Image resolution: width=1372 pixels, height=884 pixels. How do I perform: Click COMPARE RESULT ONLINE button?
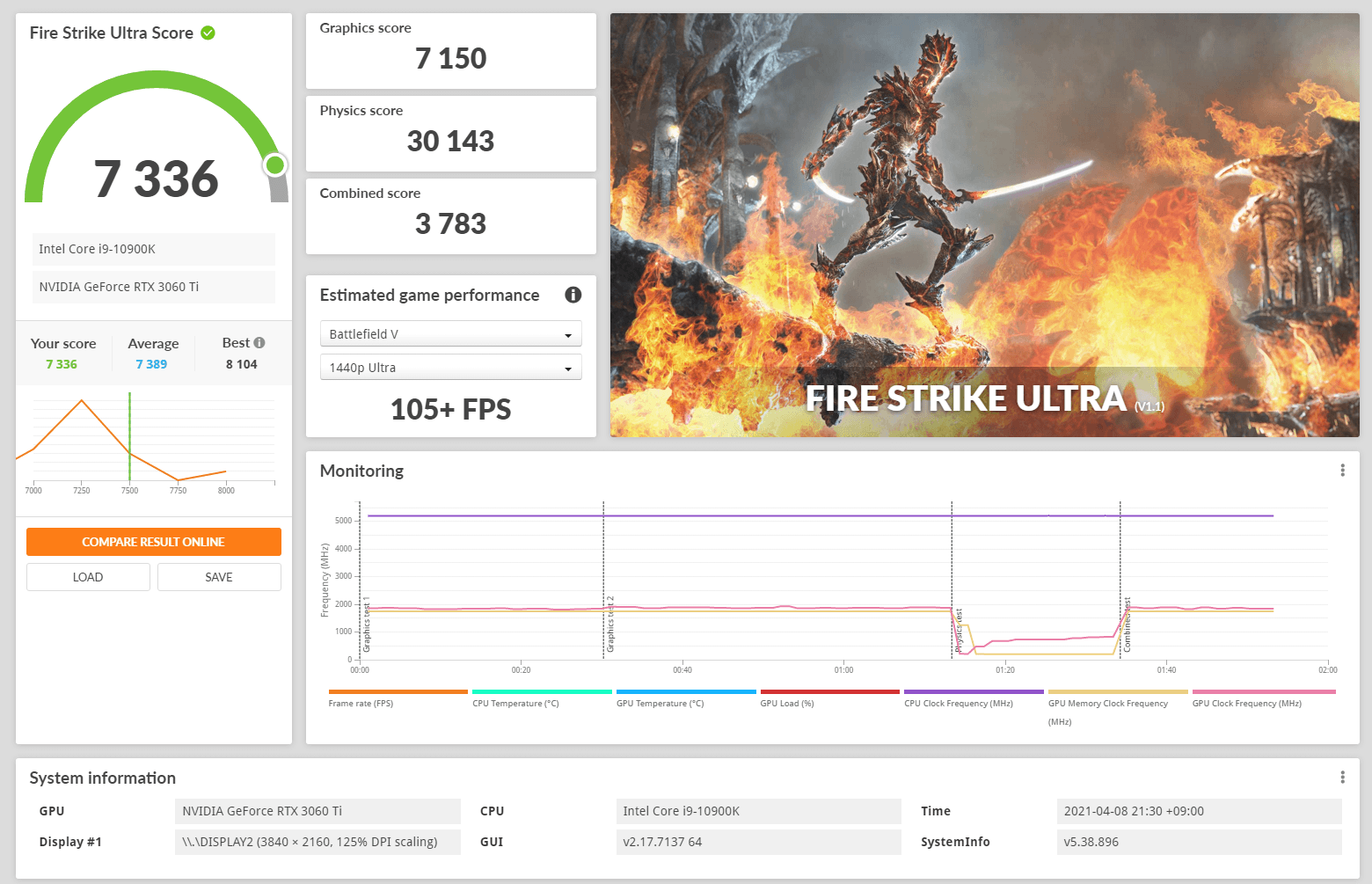tap(154, 542)
